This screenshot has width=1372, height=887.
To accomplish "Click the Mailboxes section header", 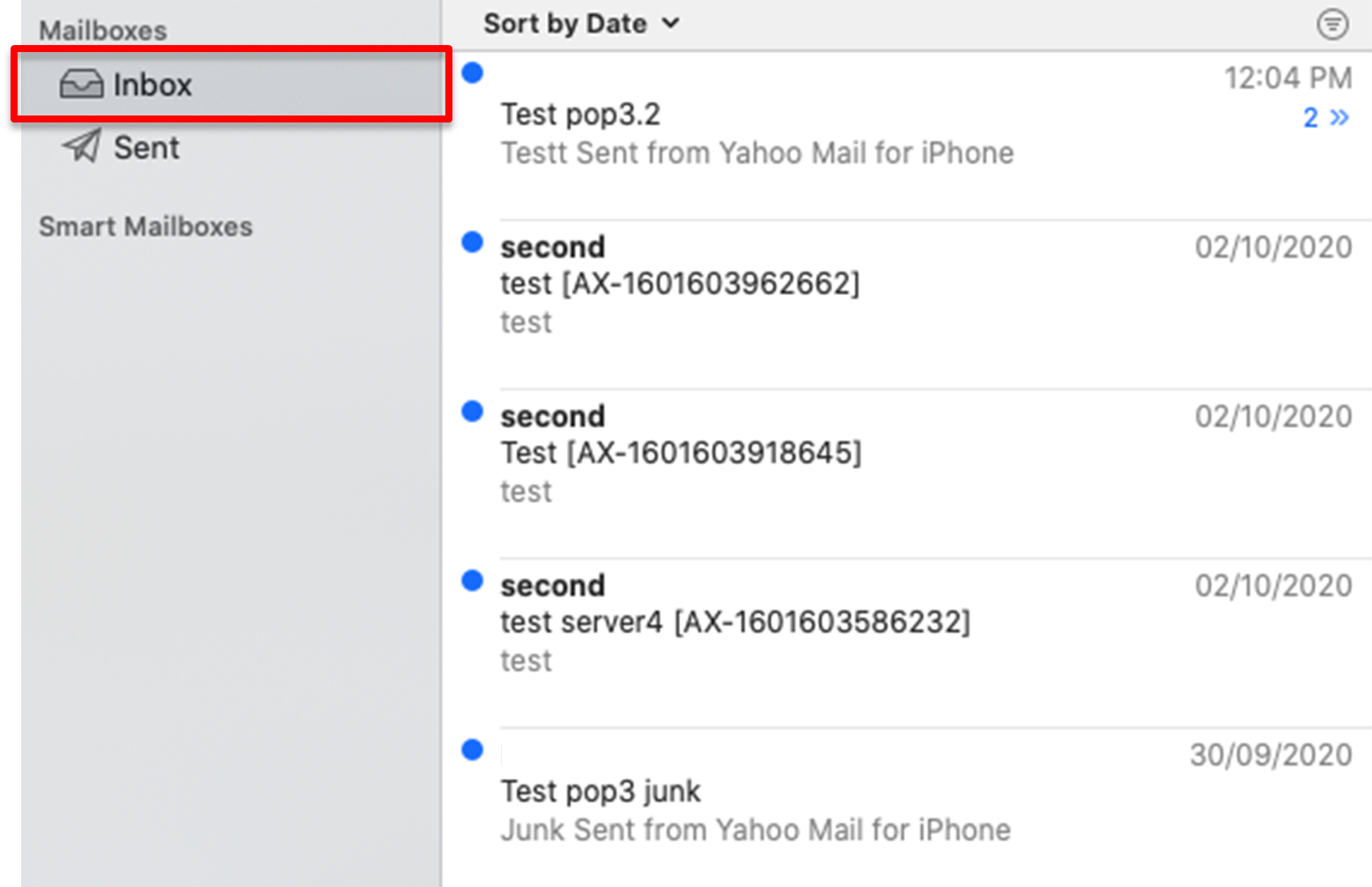I will tap(103, 30).
